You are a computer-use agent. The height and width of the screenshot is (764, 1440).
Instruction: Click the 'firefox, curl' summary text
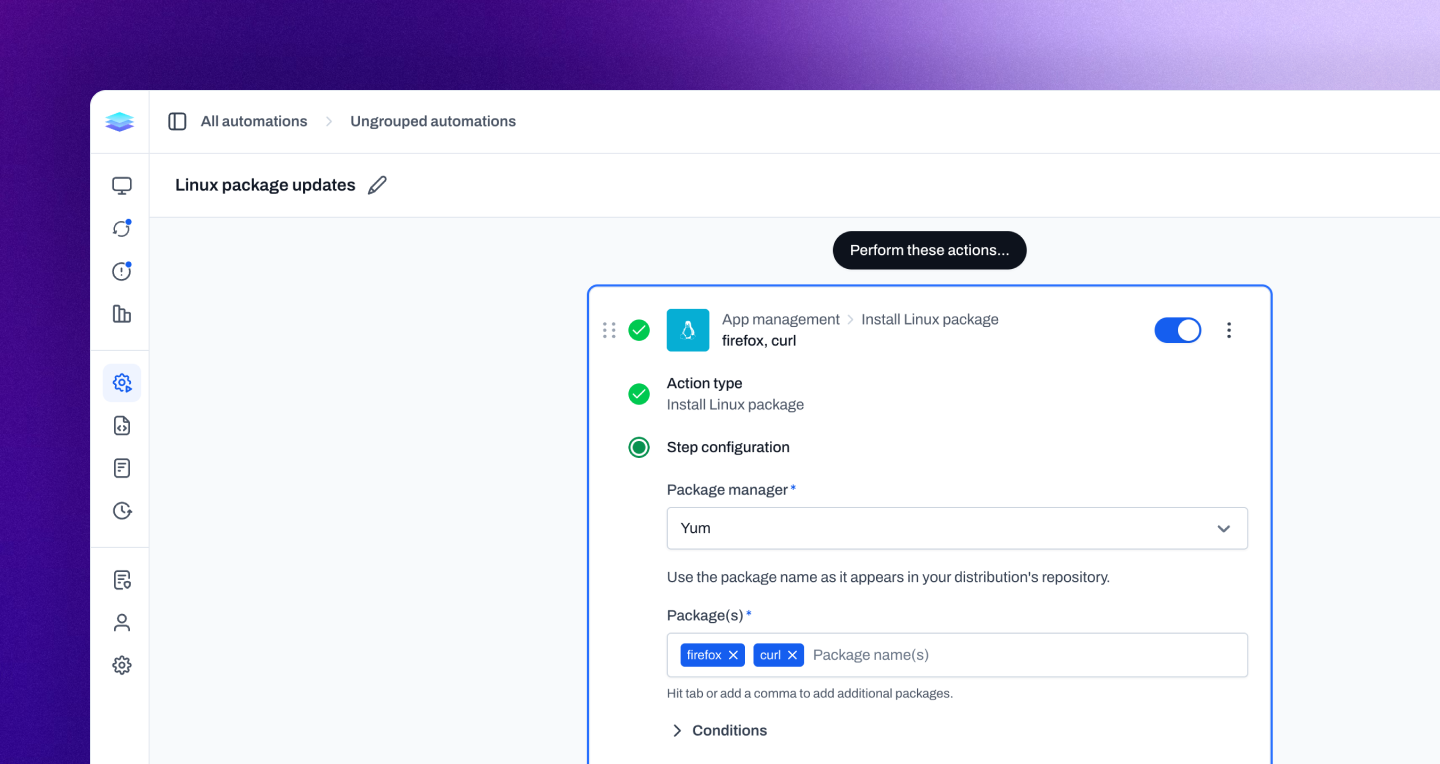click(x=759, y=341)
